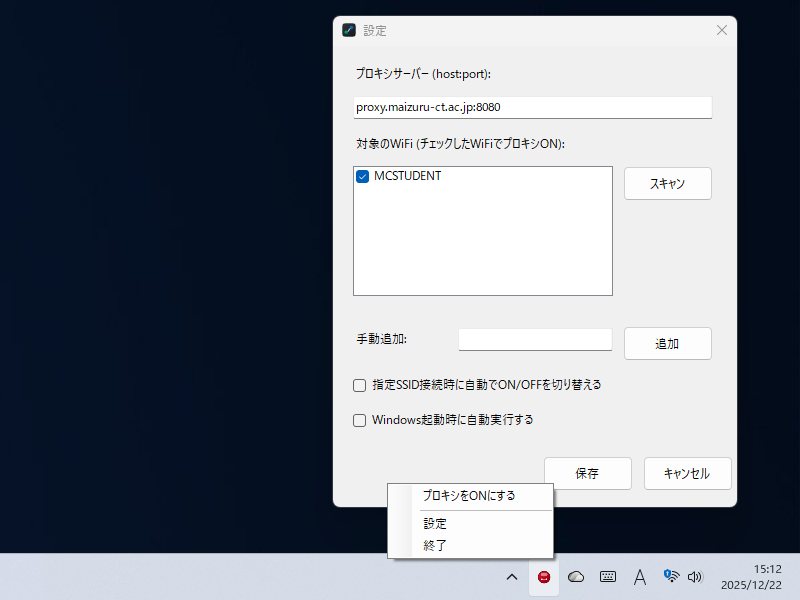This screenshot has width=800, height=600.
Task: Expand hidden tray icons with the chevron
Action: pyautogui.click(x=512, y=577)
